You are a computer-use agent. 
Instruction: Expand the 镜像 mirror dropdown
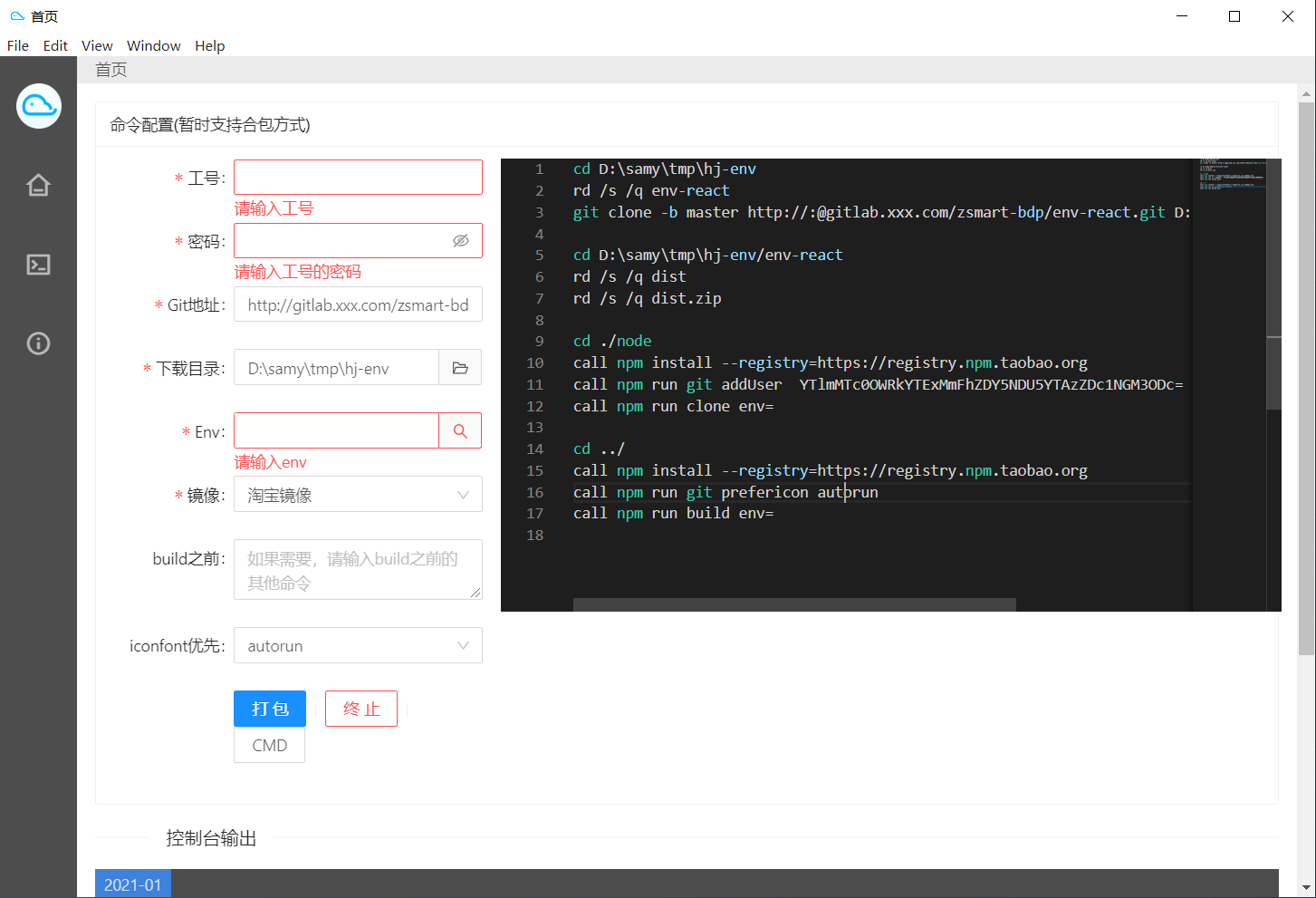click(x=358, y=495)
